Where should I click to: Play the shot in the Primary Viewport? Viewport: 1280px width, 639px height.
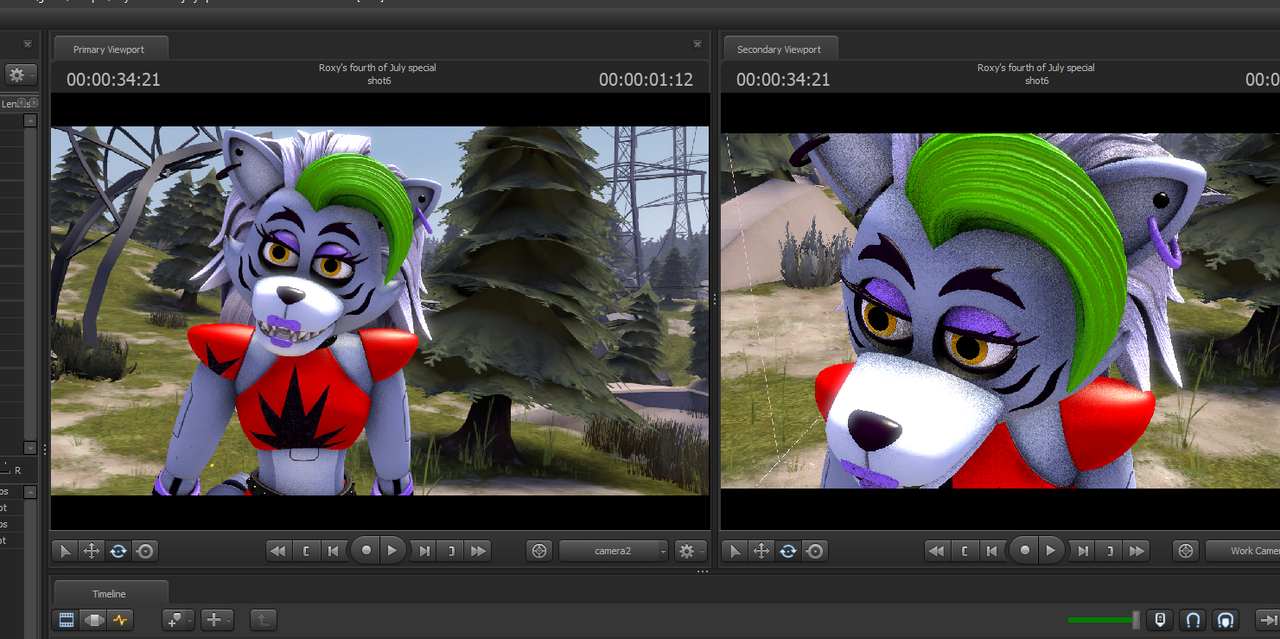coord(393,550)
